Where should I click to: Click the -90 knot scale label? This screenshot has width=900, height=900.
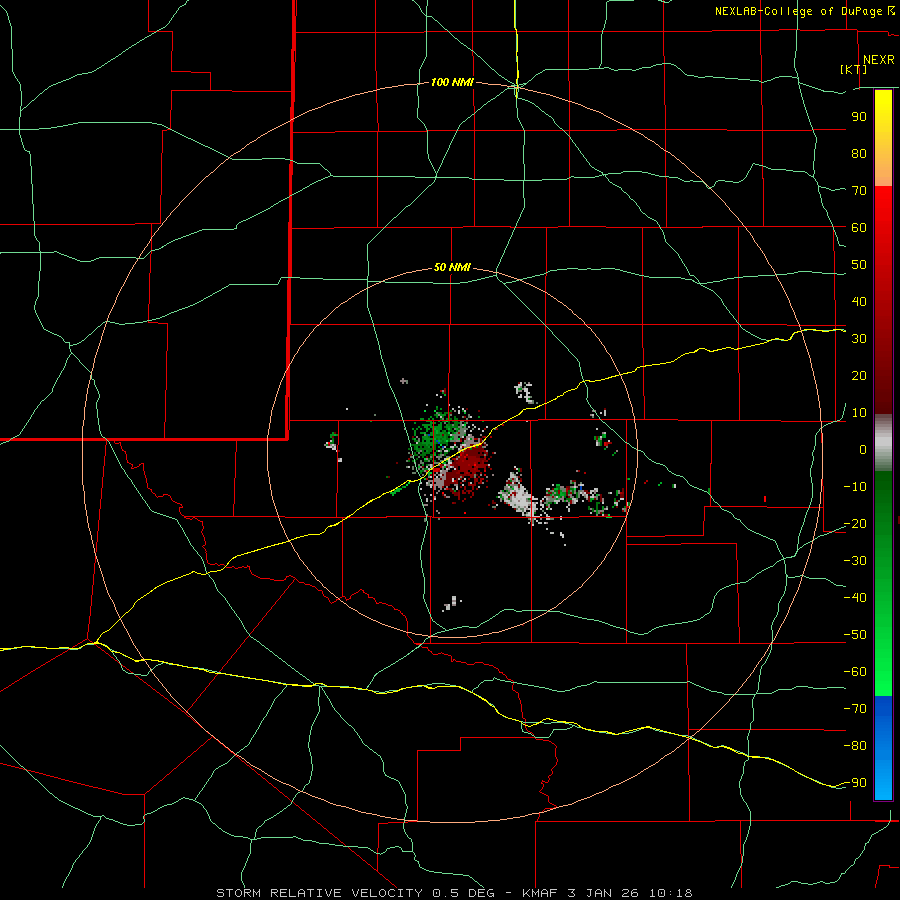tap(855, 783)
